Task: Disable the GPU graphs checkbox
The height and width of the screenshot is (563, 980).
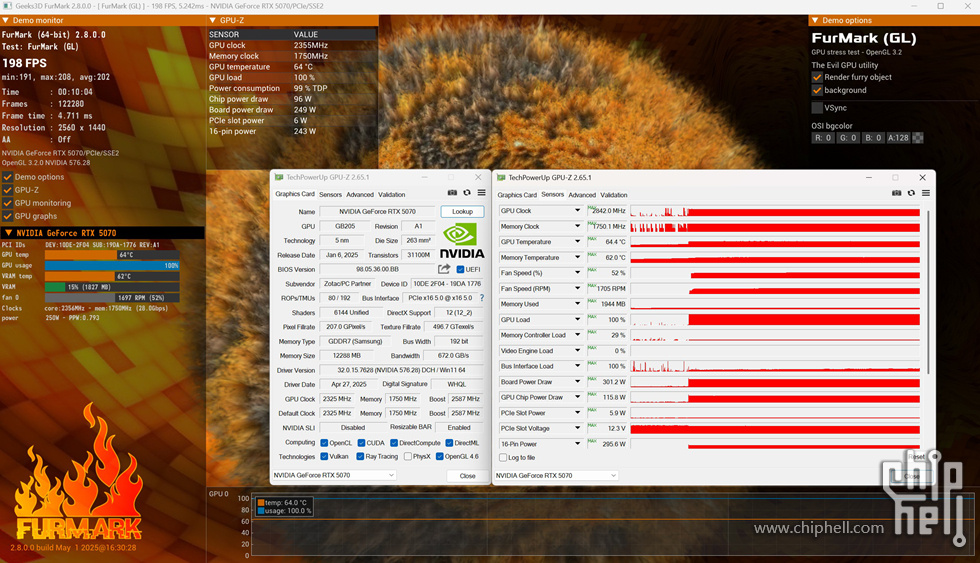Action: [8, 216]
